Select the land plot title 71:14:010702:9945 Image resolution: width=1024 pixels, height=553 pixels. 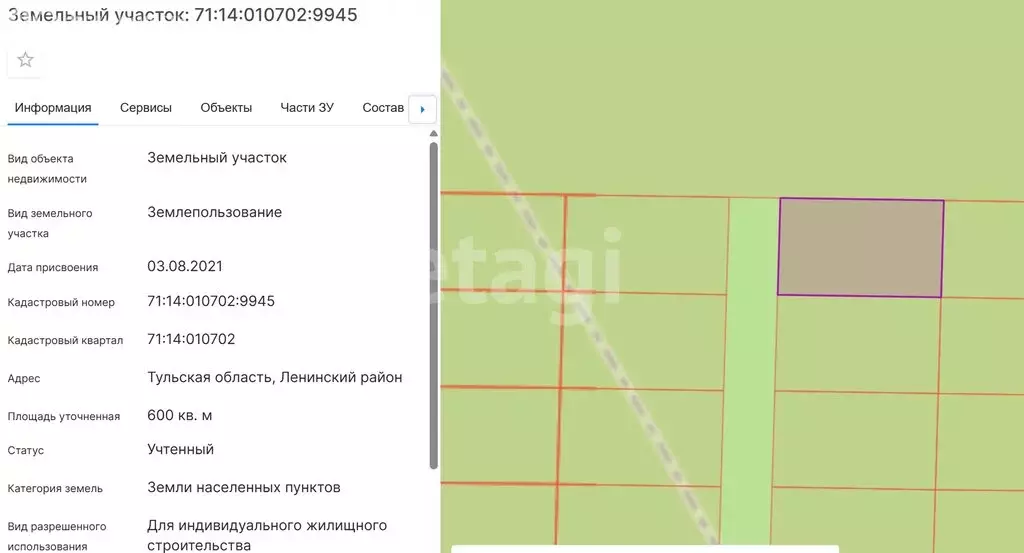[x=183, y=14]
